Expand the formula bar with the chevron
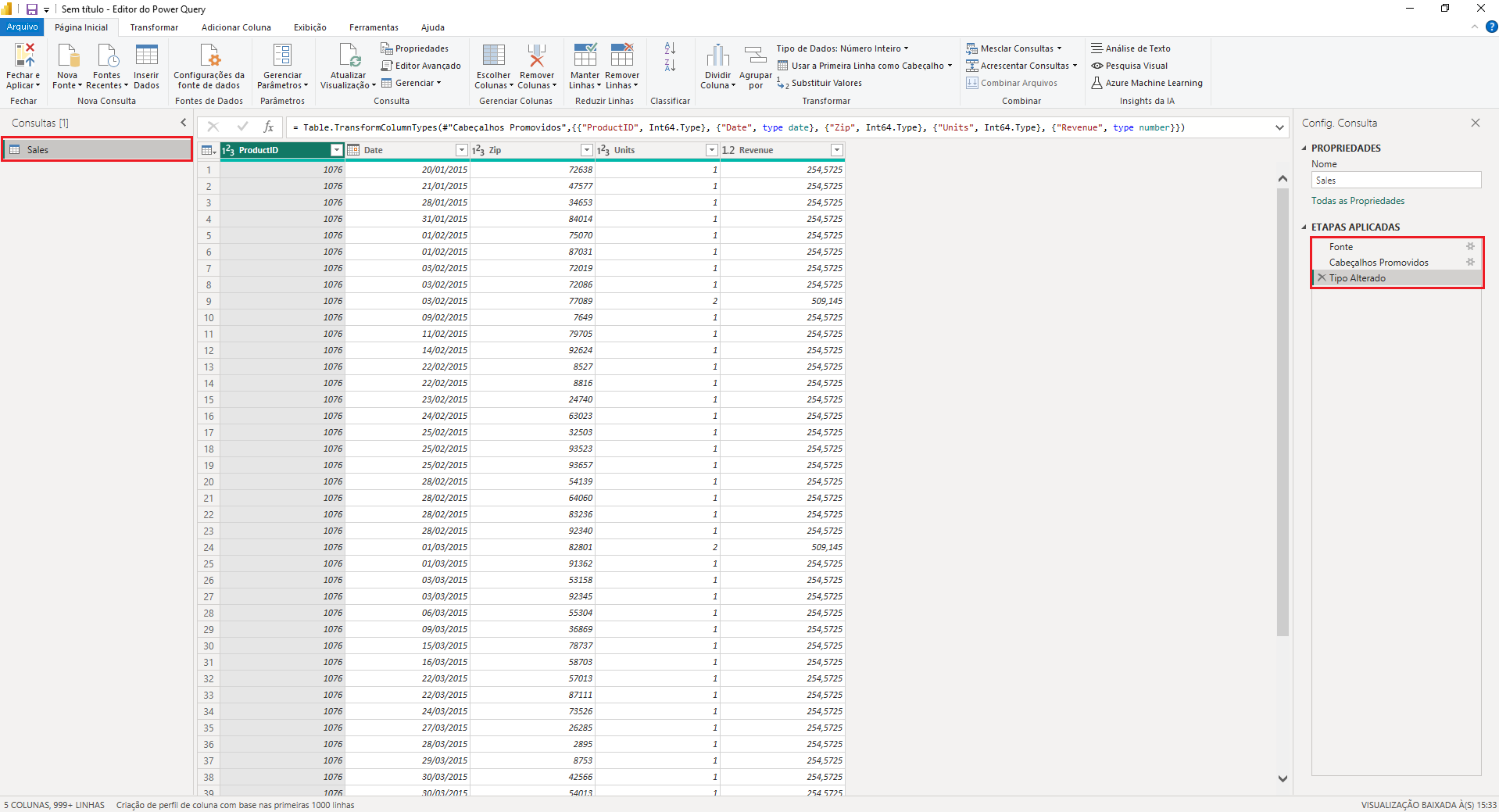This screenshot has width=1499, height=812. (1279, 127)
